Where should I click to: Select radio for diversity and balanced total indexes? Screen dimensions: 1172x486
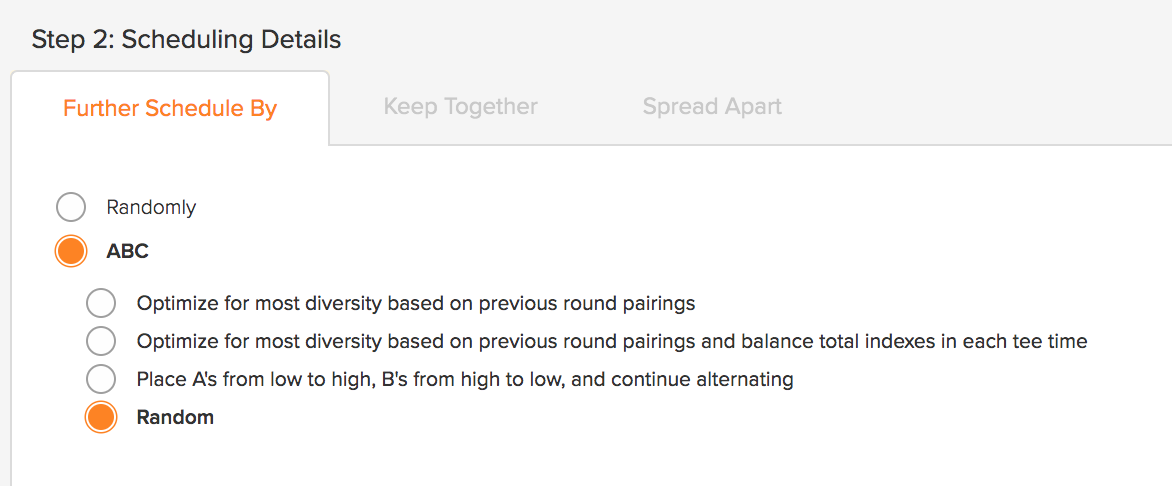[101, 342]
